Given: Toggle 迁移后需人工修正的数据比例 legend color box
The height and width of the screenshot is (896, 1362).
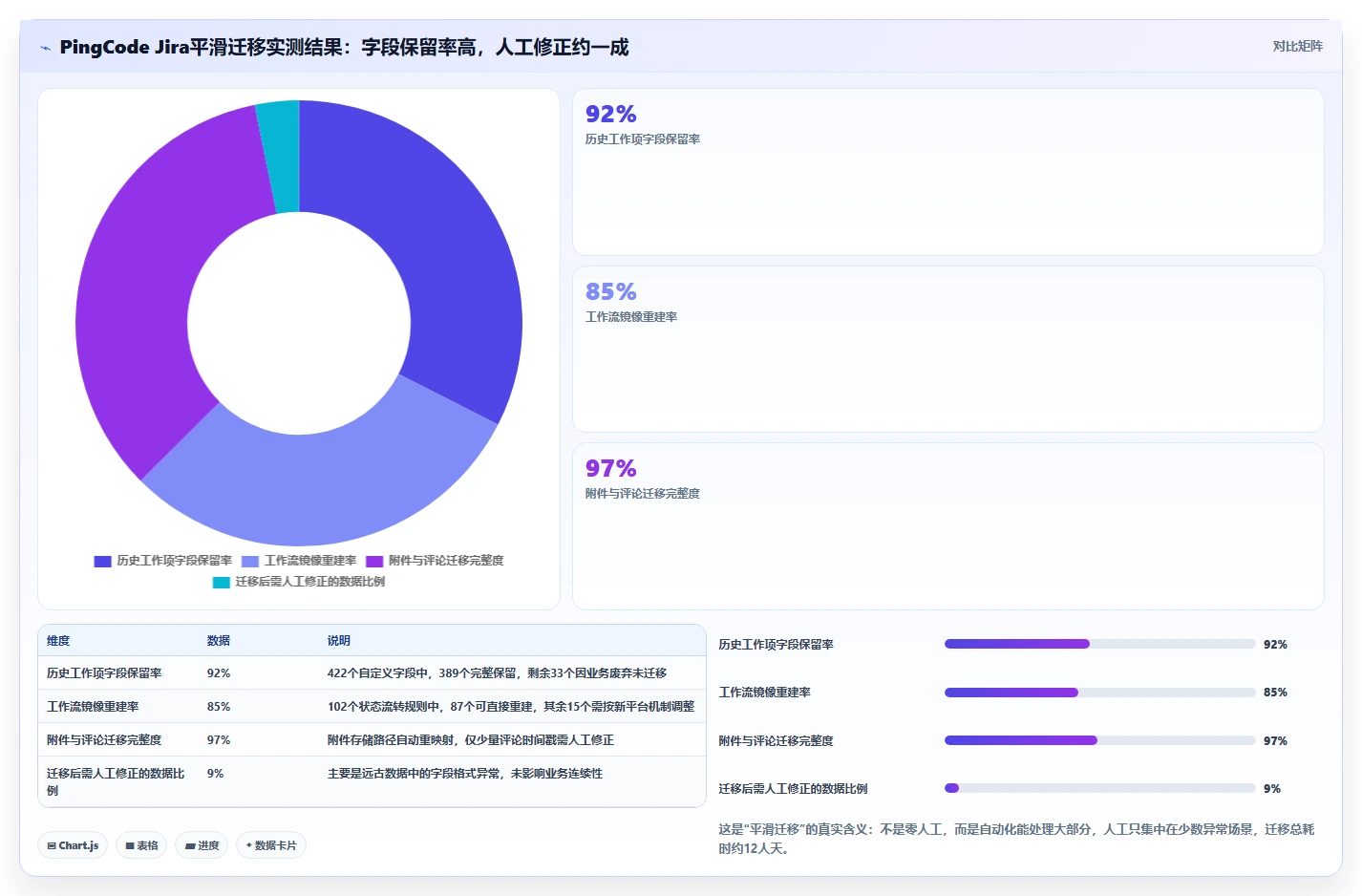Looking at the screenshot, I should click(x=222, y=583).
